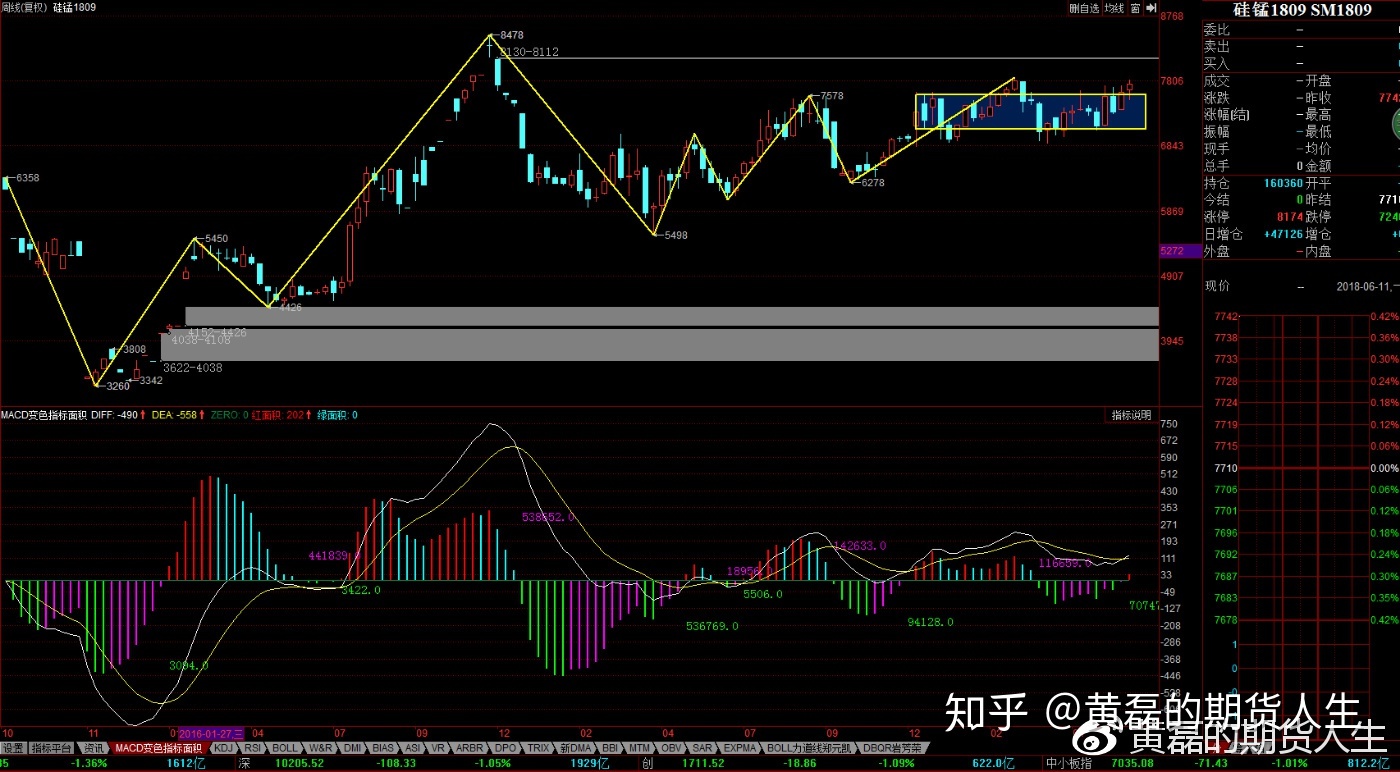Click the 中小板指 label in status bar
The image size is (1400, 772).
(x=1069, y=764)
